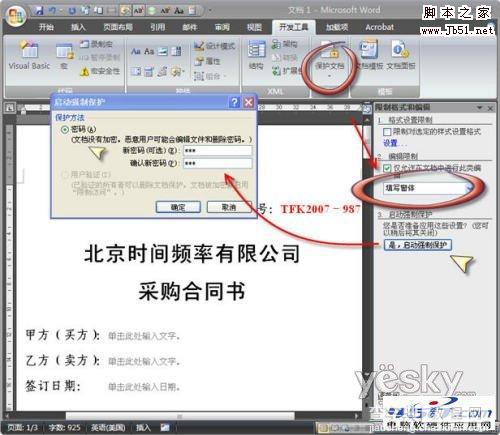The width and height of the screenshot is (500, 435).
Task: Start Record Macro (录制宏)
Action: 97,44
